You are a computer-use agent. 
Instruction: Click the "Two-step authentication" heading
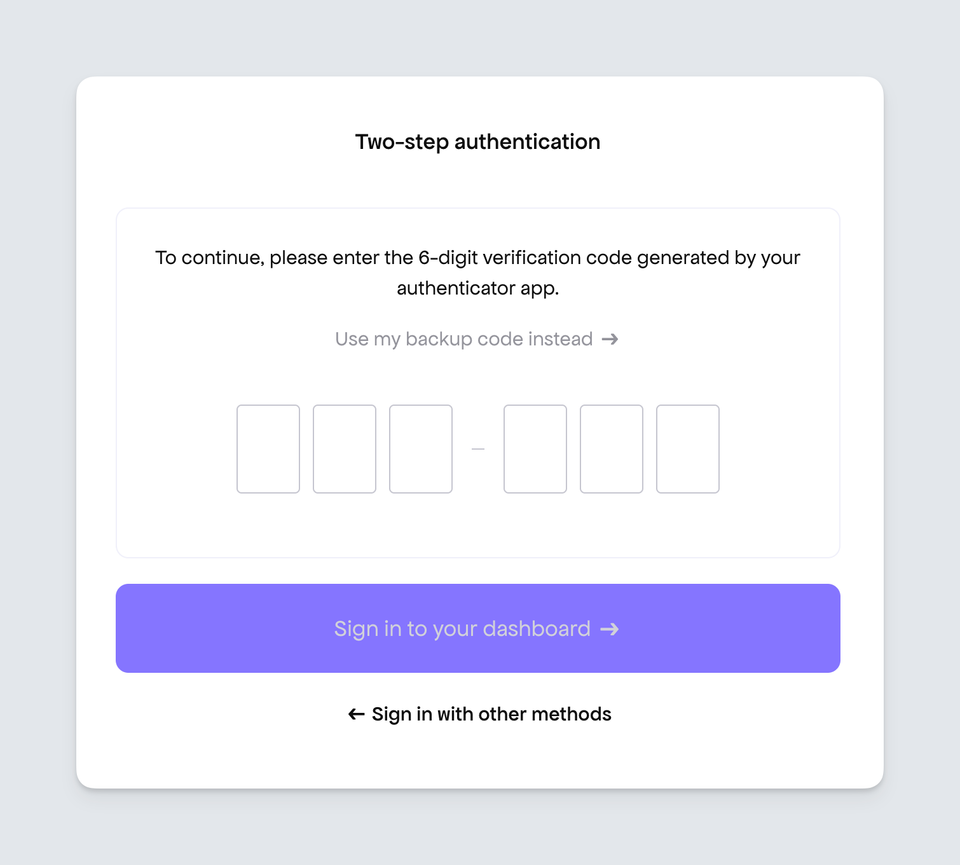[x=478, y=142]
